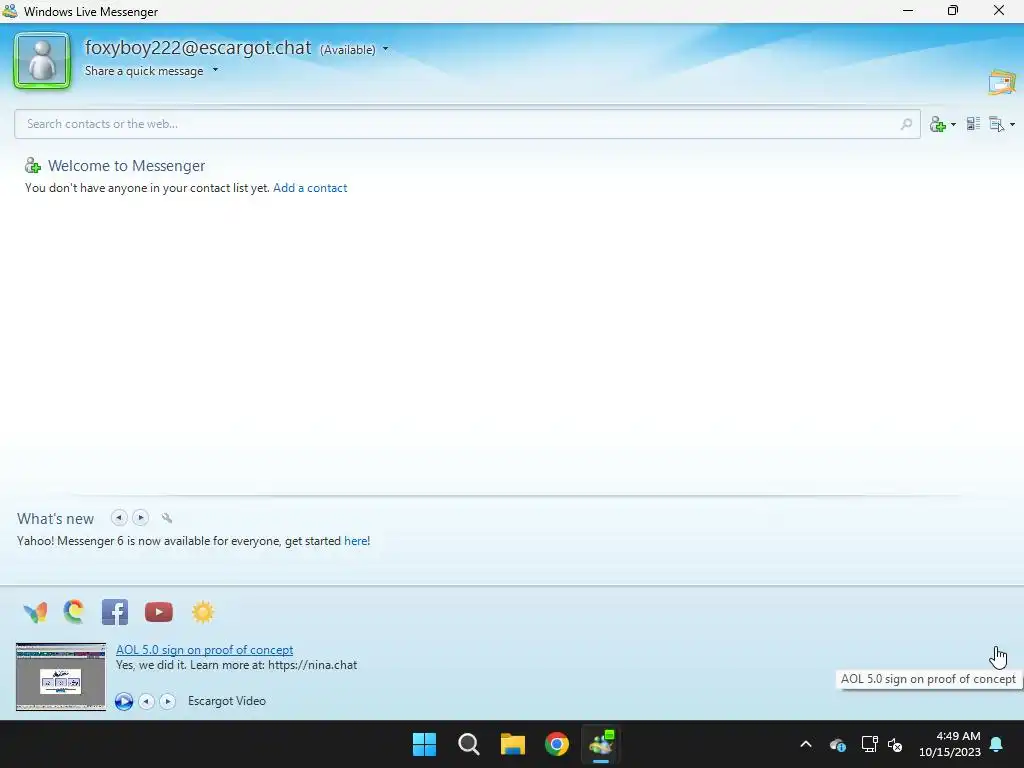Open the show menu icon
This screenshot has width=1024, height=768.
997,124
